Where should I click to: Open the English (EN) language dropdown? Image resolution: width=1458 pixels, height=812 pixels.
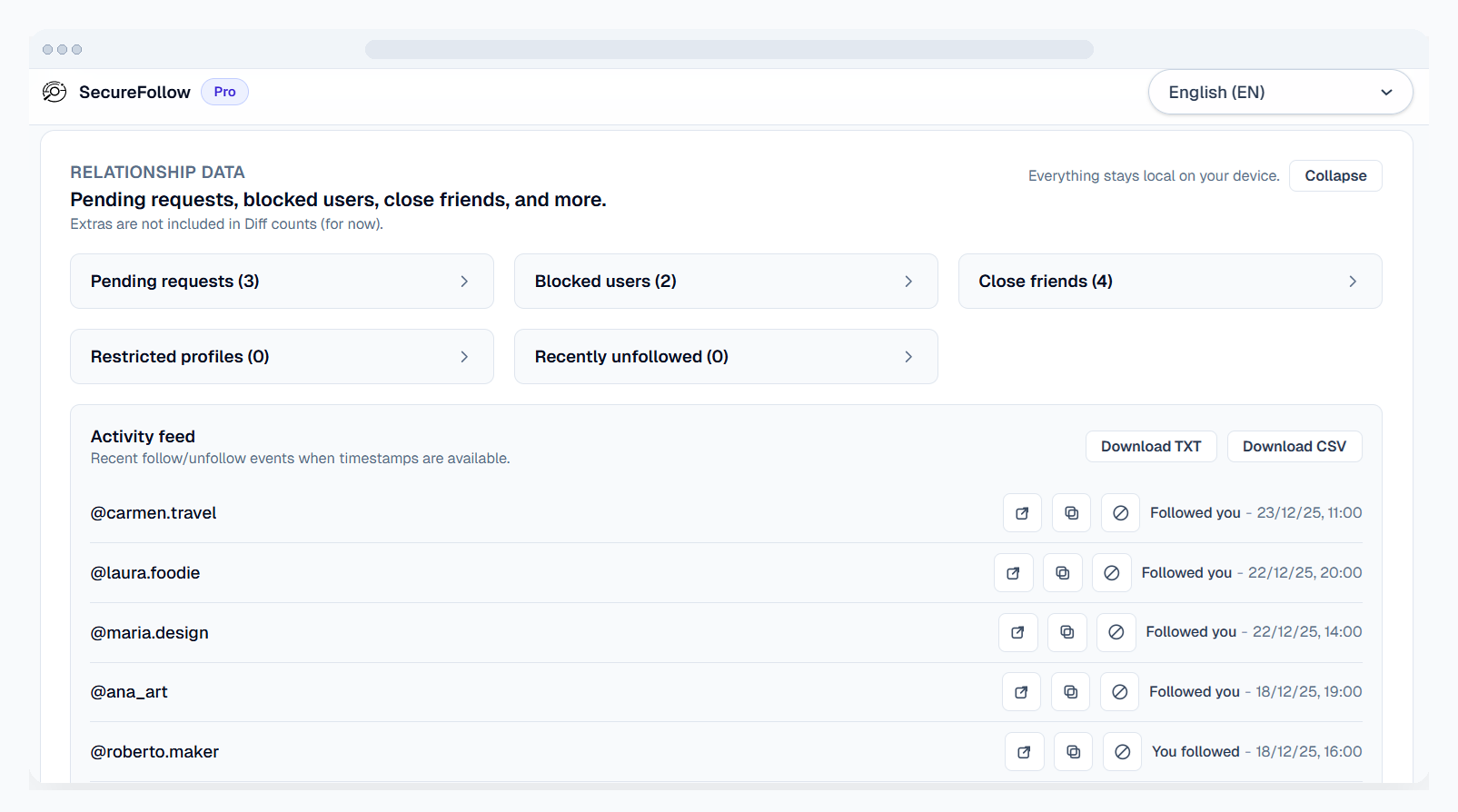coord(1279,92)
